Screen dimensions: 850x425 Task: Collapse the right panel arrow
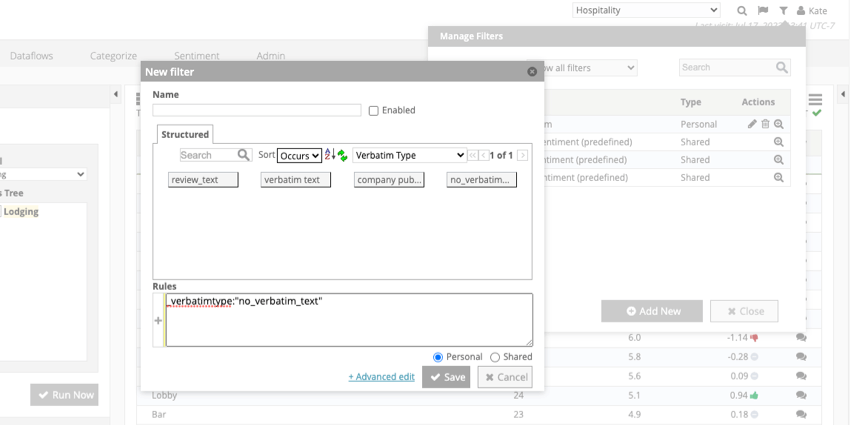coord(843,94)
